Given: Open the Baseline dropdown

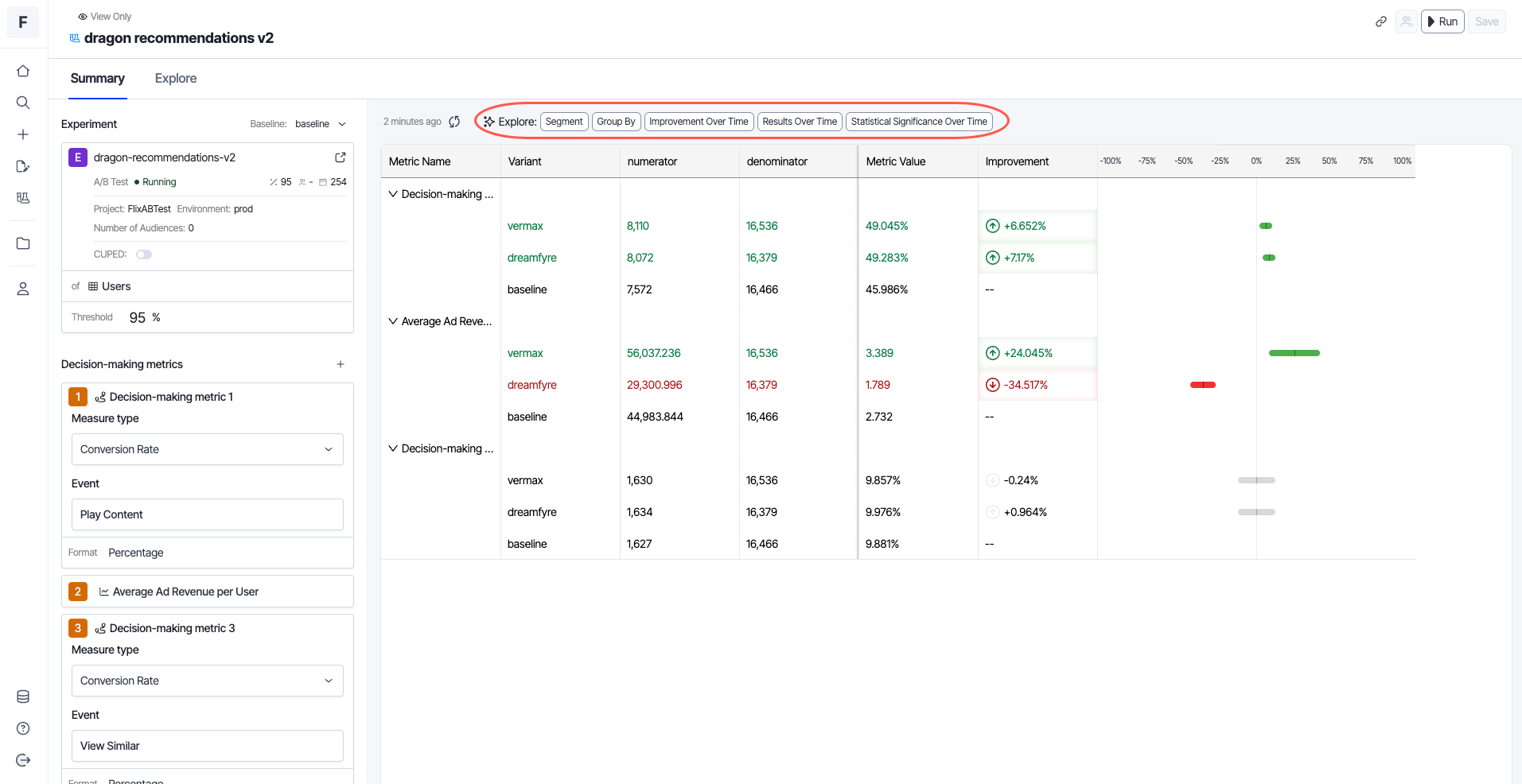Looking at the screenshot, I should click(321, 124).
